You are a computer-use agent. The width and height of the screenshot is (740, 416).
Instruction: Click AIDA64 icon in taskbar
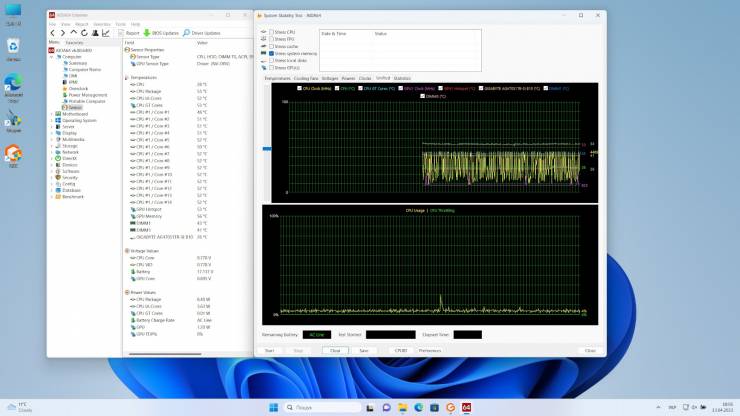[466, 408]
